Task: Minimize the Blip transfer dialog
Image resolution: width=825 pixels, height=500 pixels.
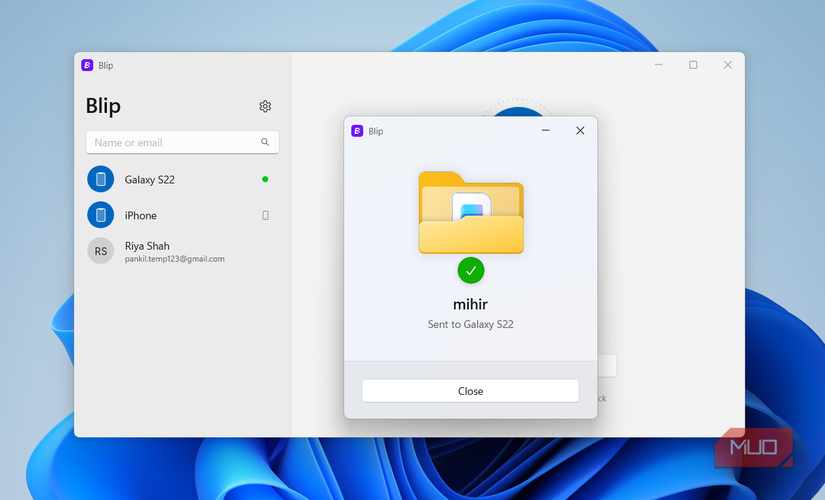Action: (546, 131)
